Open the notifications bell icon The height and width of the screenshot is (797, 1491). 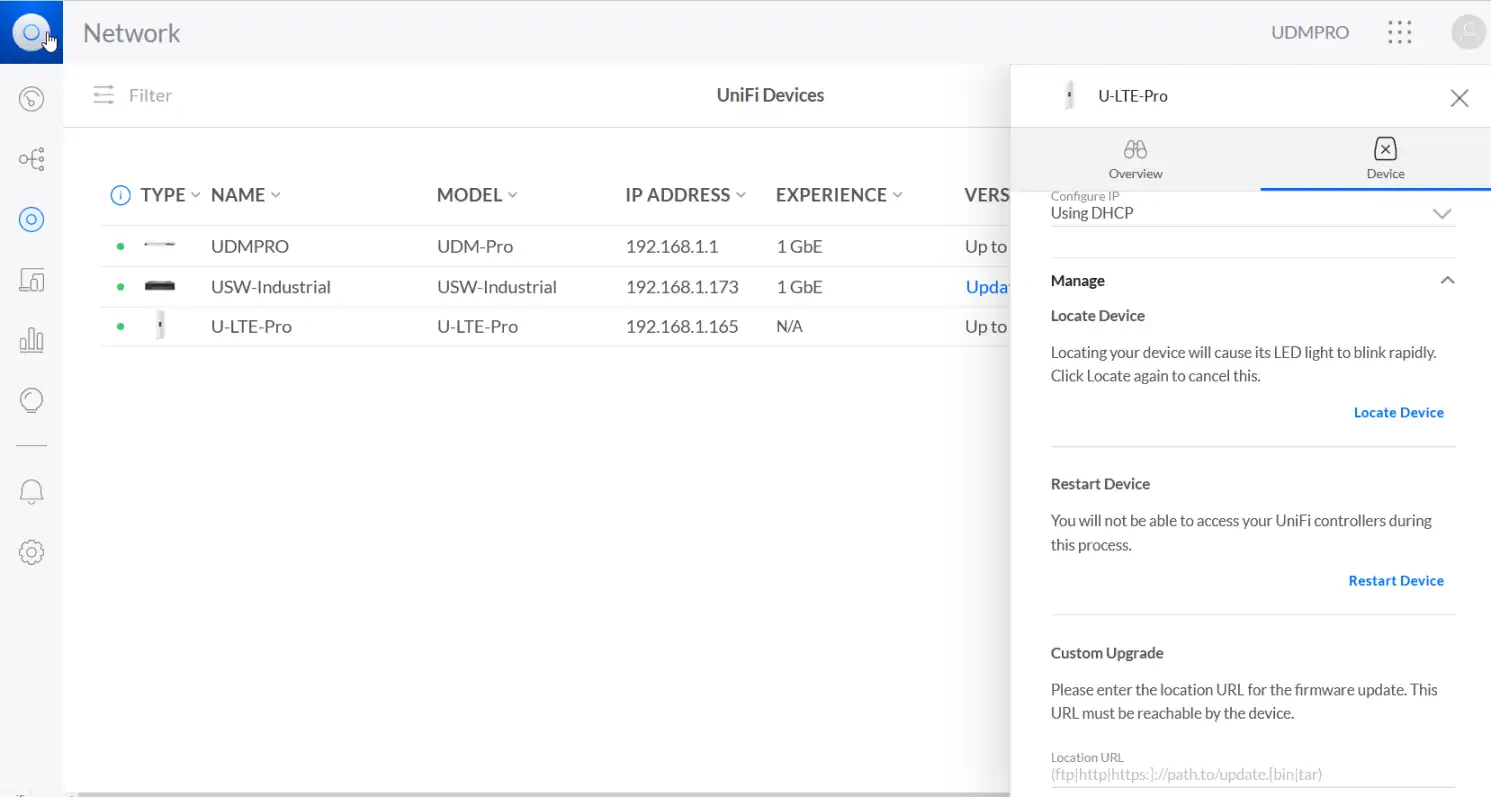click(x=31, y=491)
